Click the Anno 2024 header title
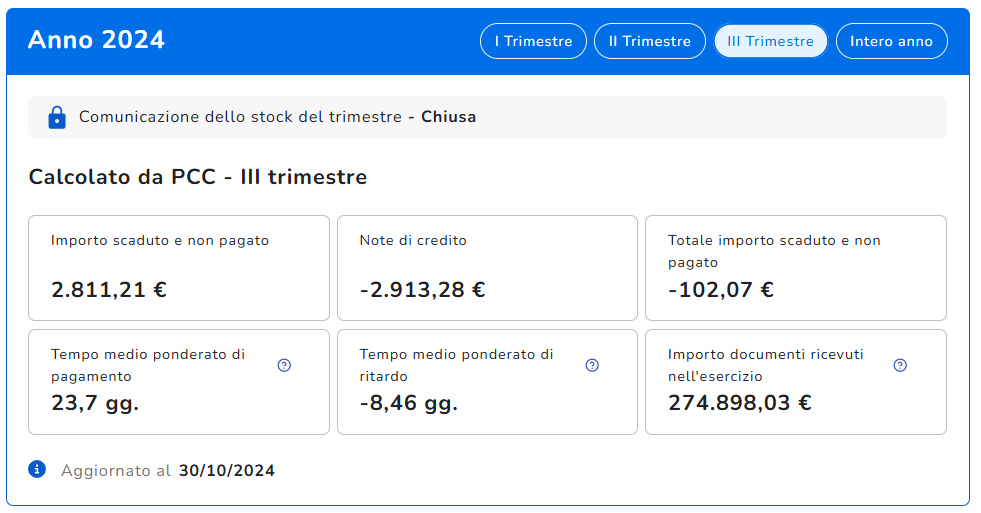The width and height of the screenshot is (981, 513). 96,40
